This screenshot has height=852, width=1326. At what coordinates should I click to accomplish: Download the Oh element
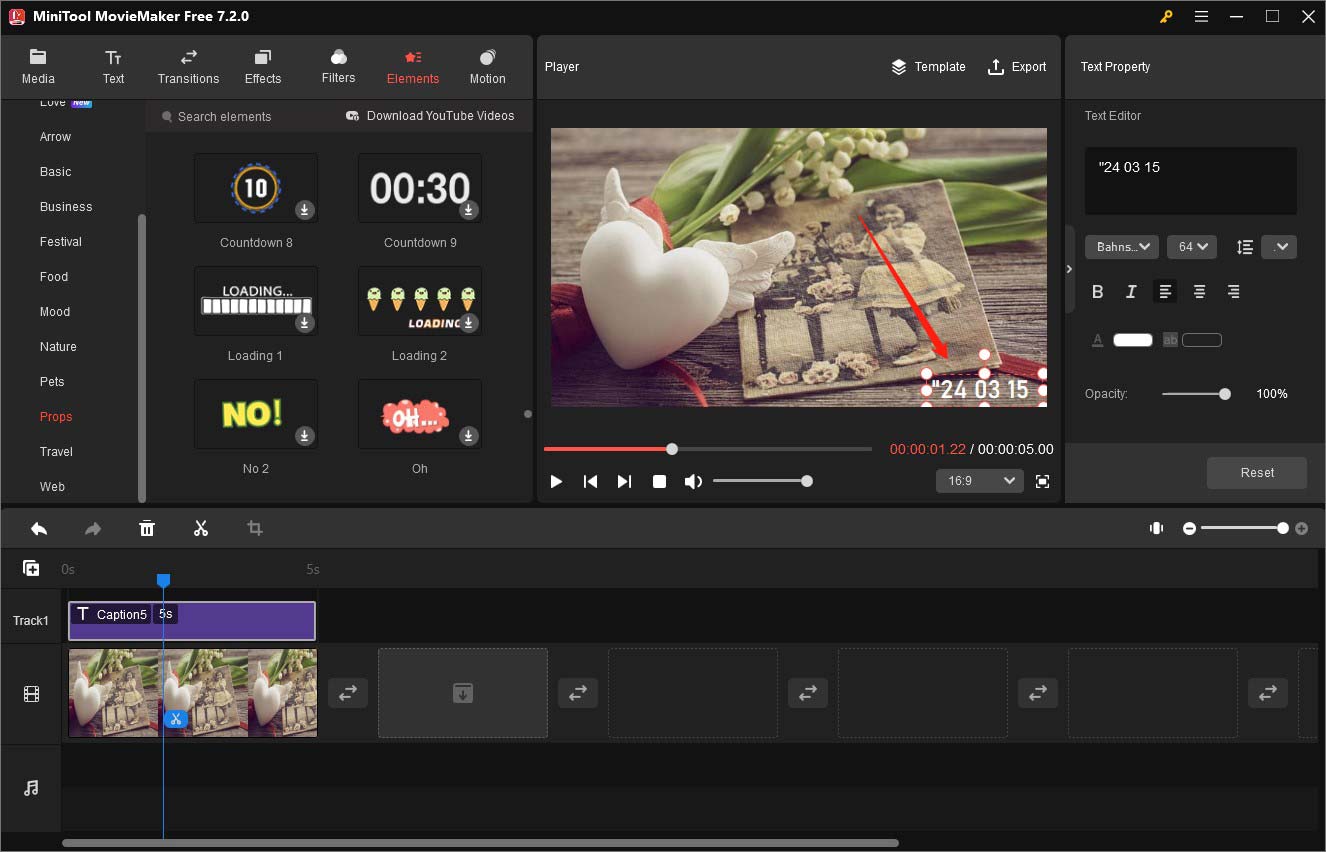[x=469, y=436]
